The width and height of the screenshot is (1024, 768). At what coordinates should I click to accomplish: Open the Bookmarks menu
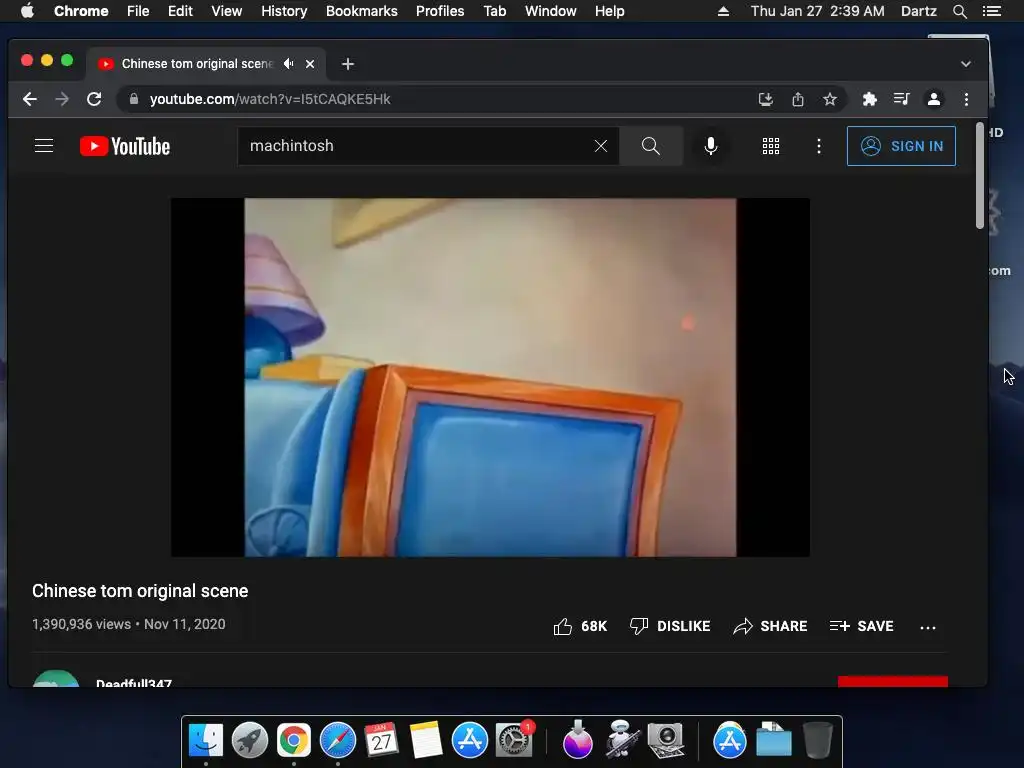(362, 11)
